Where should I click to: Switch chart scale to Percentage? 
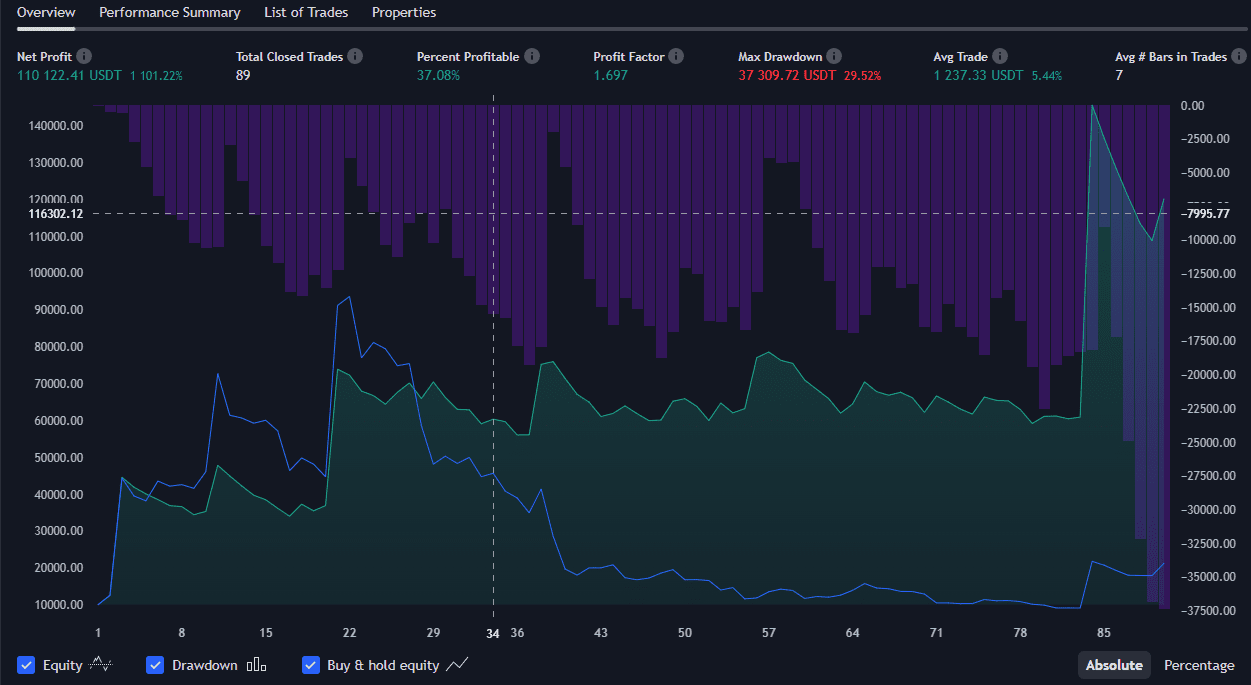1199,665
